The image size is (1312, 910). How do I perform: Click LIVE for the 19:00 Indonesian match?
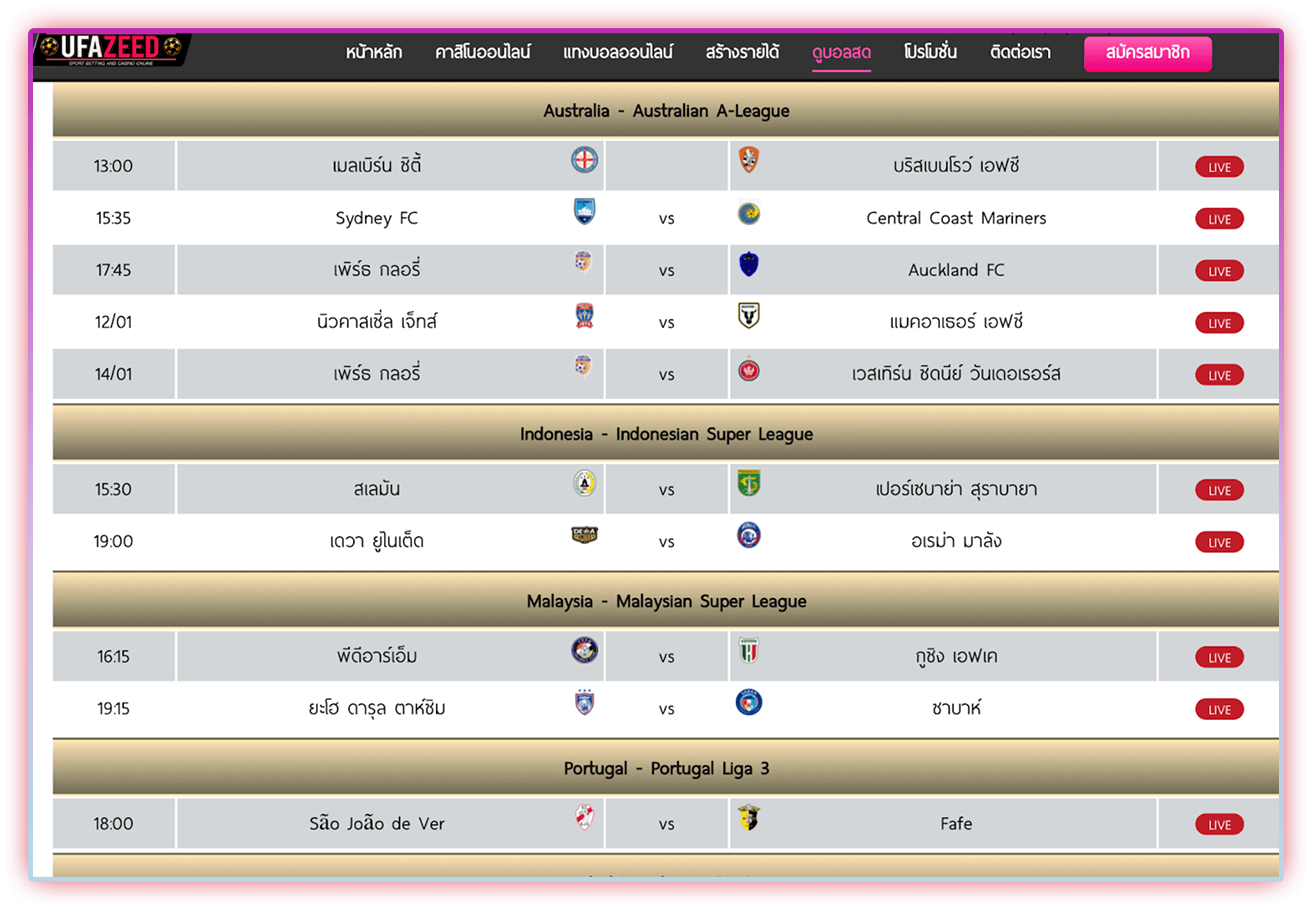coord(1219,543)
